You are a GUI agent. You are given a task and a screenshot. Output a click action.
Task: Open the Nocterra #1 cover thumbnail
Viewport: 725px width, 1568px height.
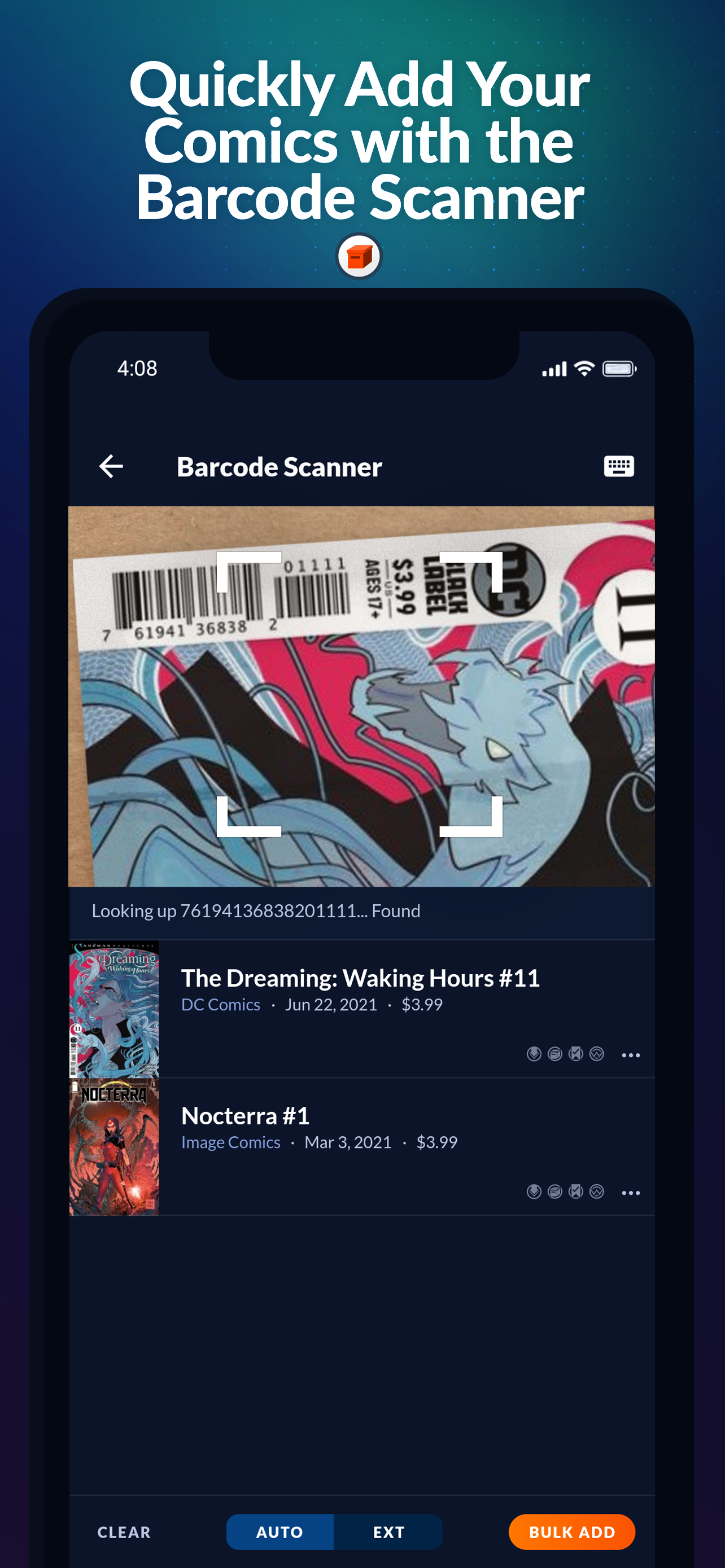click(x=114, y=1147)
